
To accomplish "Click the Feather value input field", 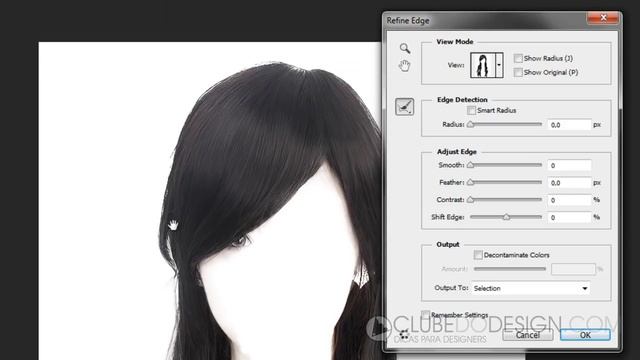I will click(569, 183).
